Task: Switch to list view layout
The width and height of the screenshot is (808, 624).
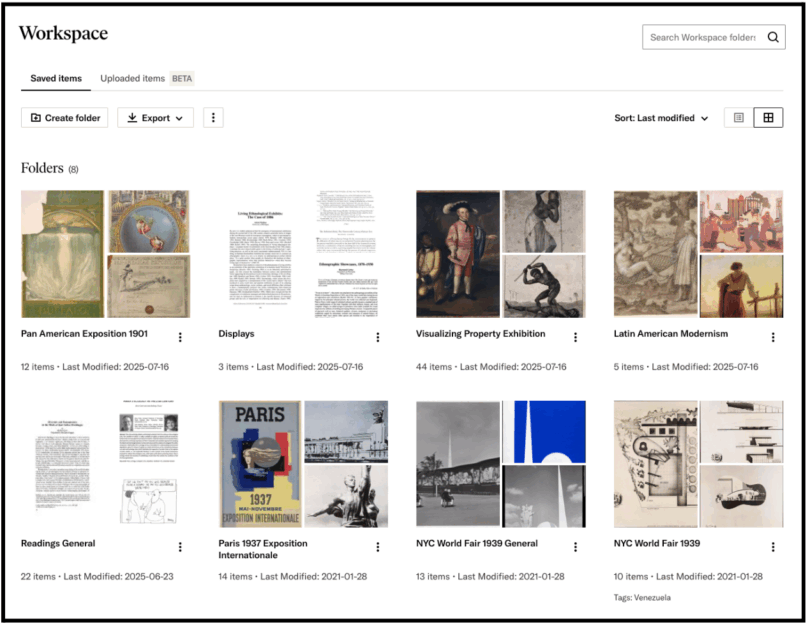Action: pyautogui.click(x=739, y=118)
